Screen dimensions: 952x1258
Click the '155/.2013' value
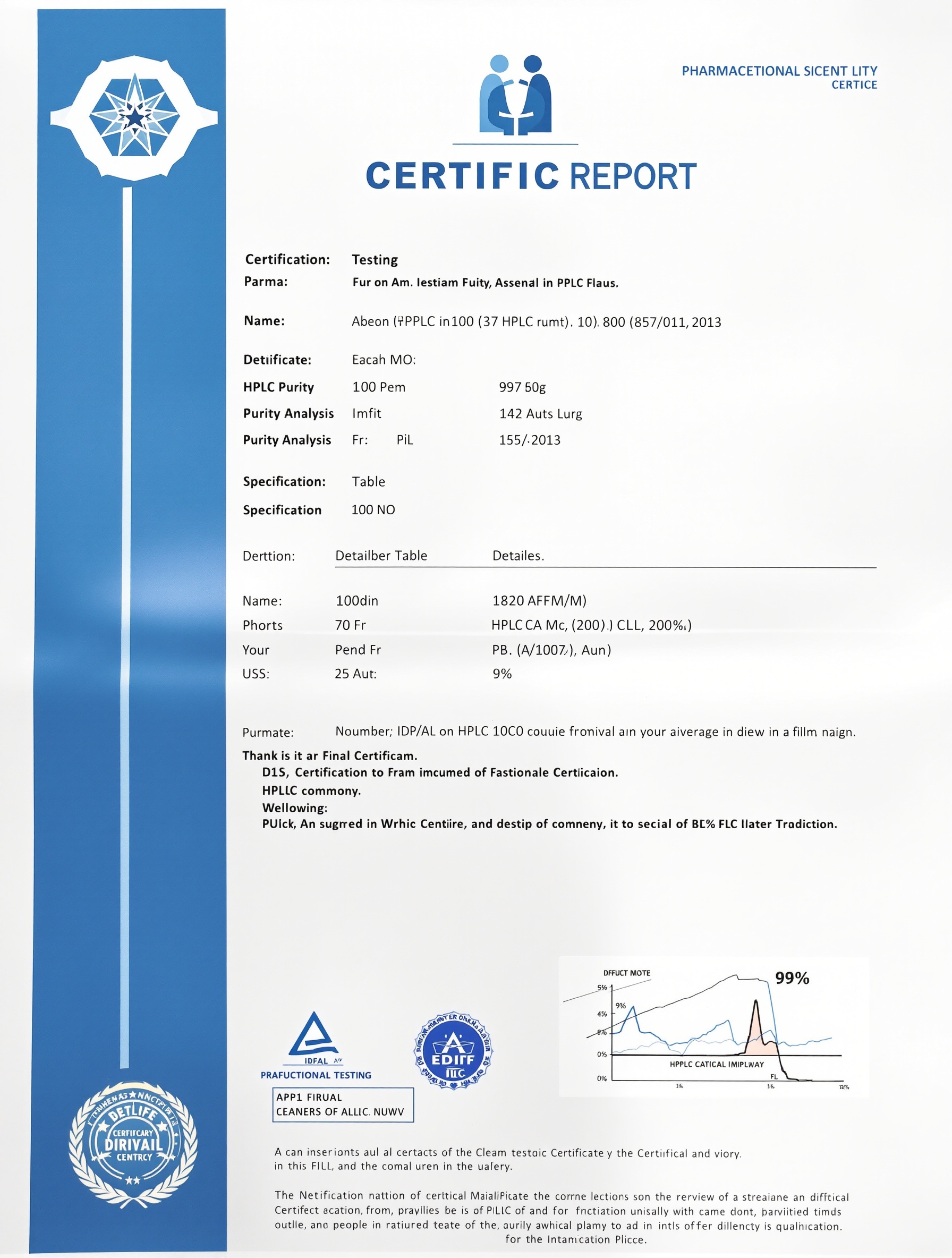(x=530, y=440)
